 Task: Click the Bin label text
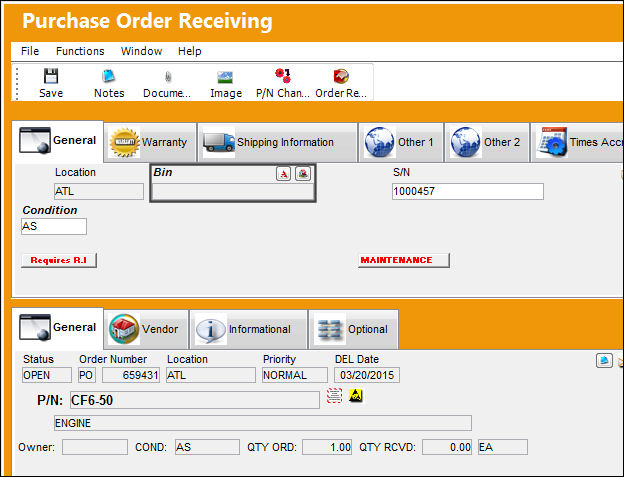click(x=163, y=172)
